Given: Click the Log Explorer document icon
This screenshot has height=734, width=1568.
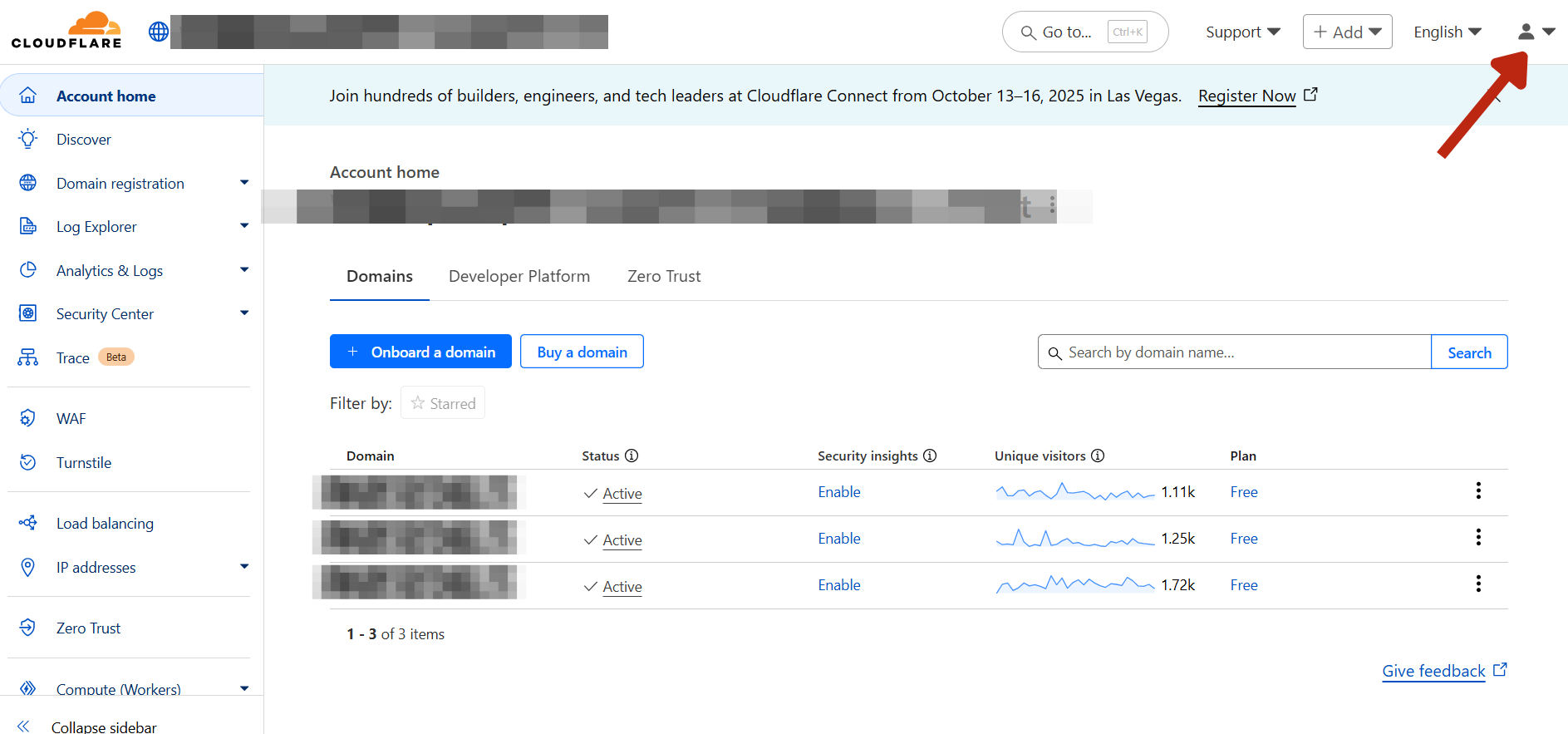Looking at the screenshot, I should click(x=28, y=226).
